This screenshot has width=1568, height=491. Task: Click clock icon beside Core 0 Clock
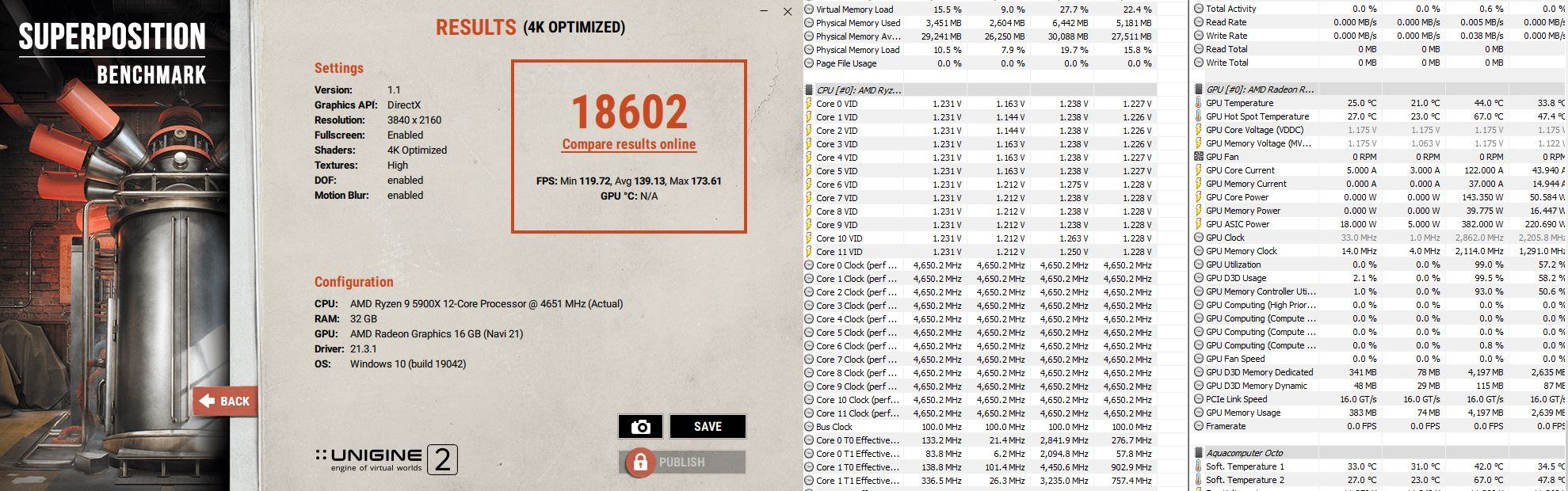click(x=809, y=265)
